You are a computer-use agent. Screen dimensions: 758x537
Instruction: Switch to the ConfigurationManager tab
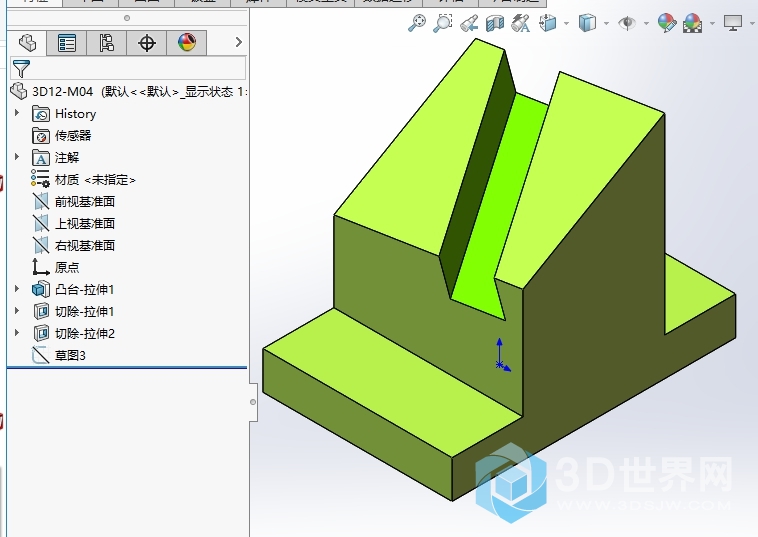107,42
